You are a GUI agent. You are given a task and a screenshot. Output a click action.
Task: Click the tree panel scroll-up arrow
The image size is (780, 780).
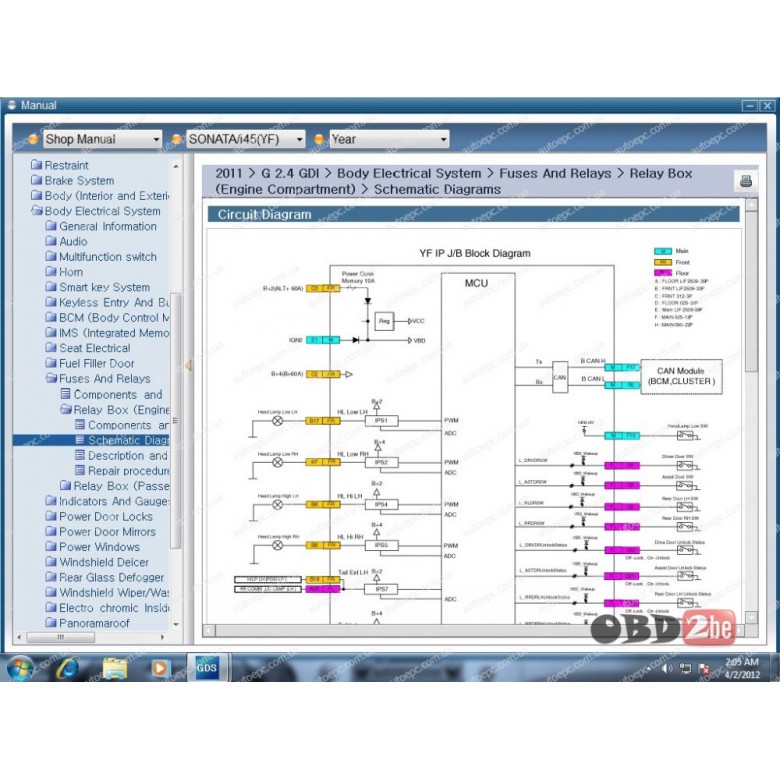(x=176, y=166)
